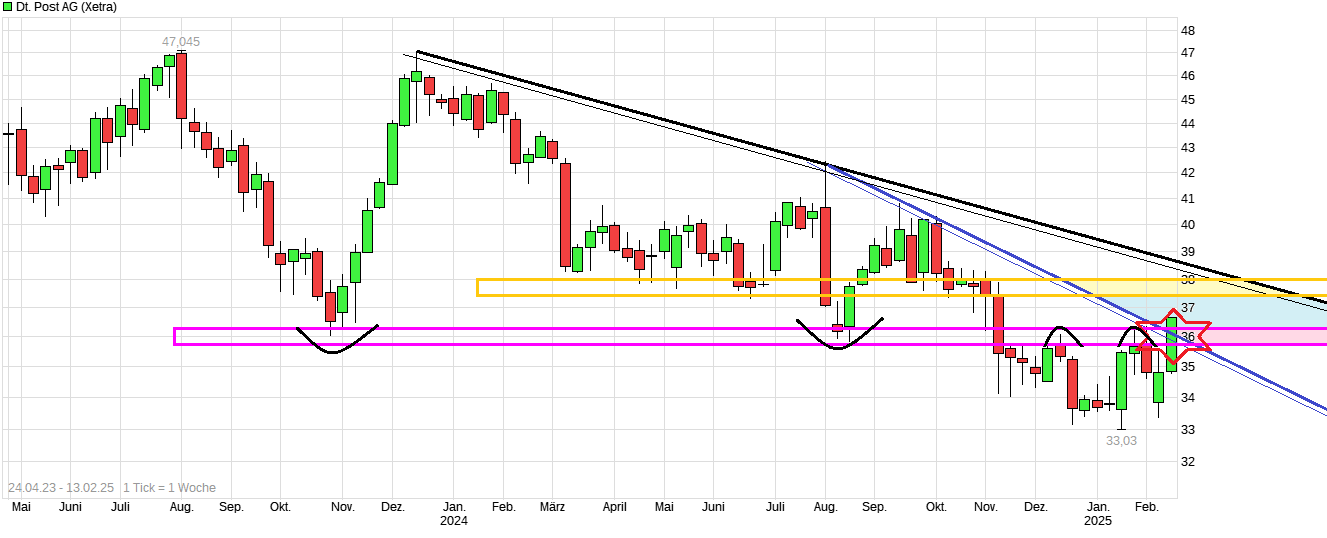
Task: Click the date range text 24.04.23 - 13.02.25
Action: click(60, 488)
